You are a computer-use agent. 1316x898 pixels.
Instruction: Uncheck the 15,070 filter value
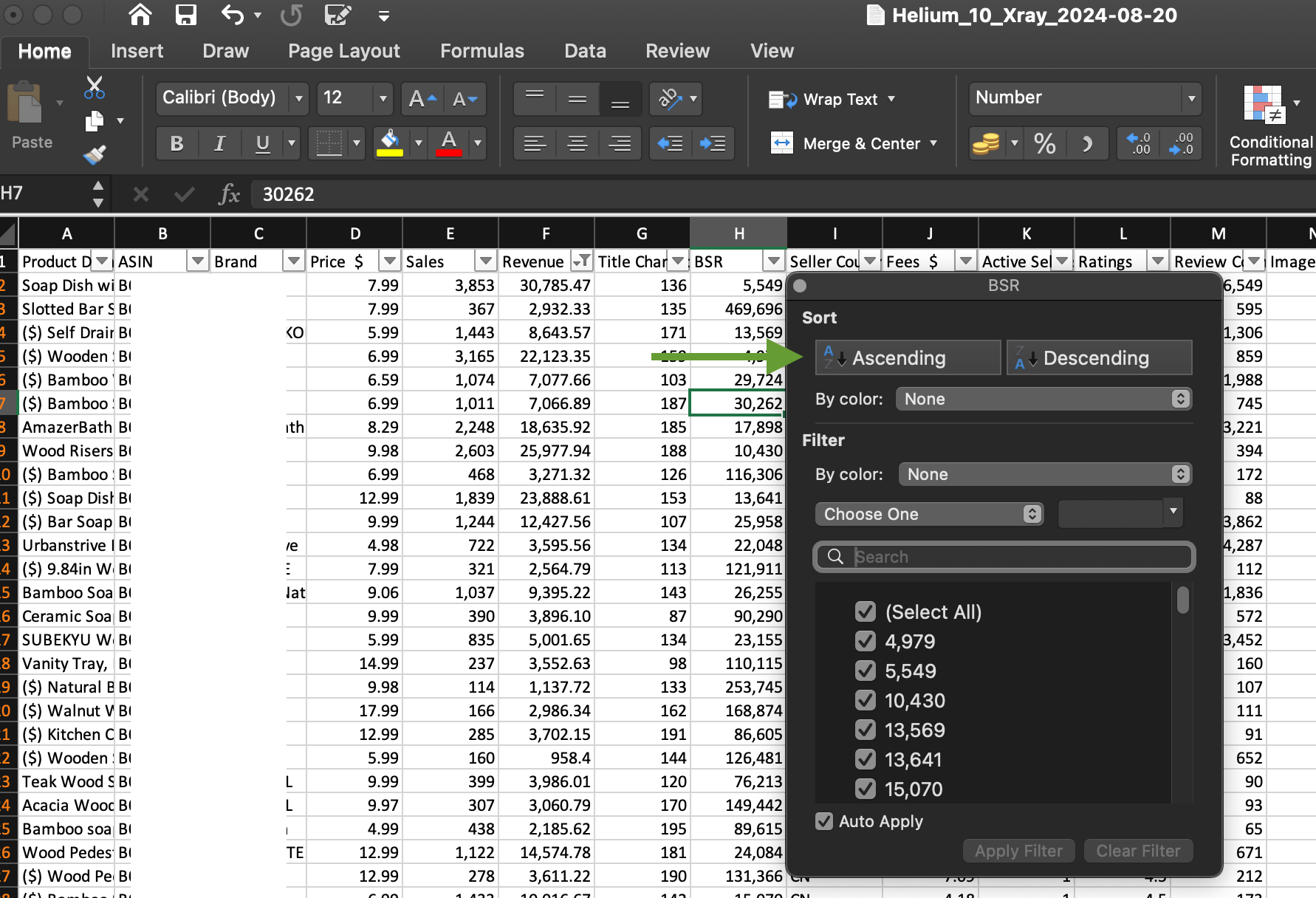coord(866,789)
